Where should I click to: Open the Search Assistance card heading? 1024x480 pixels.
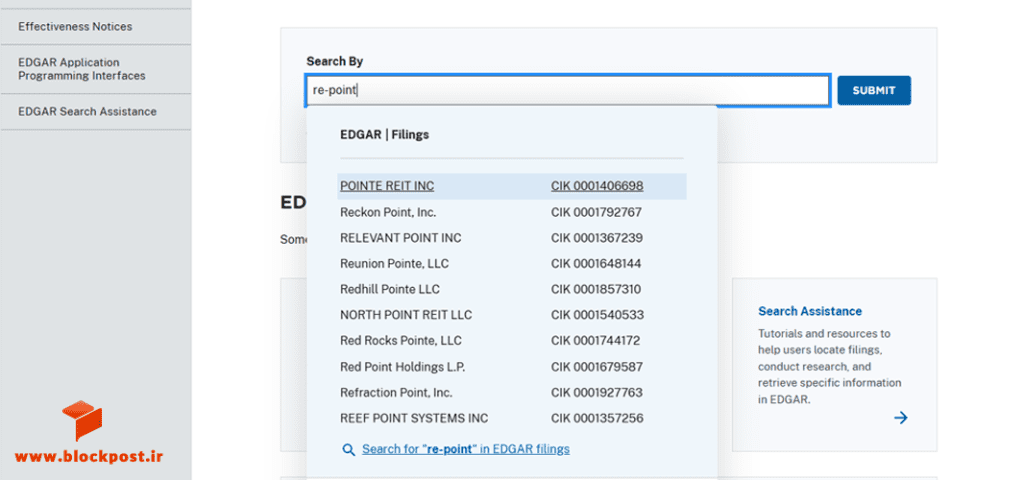click(810, 312)
